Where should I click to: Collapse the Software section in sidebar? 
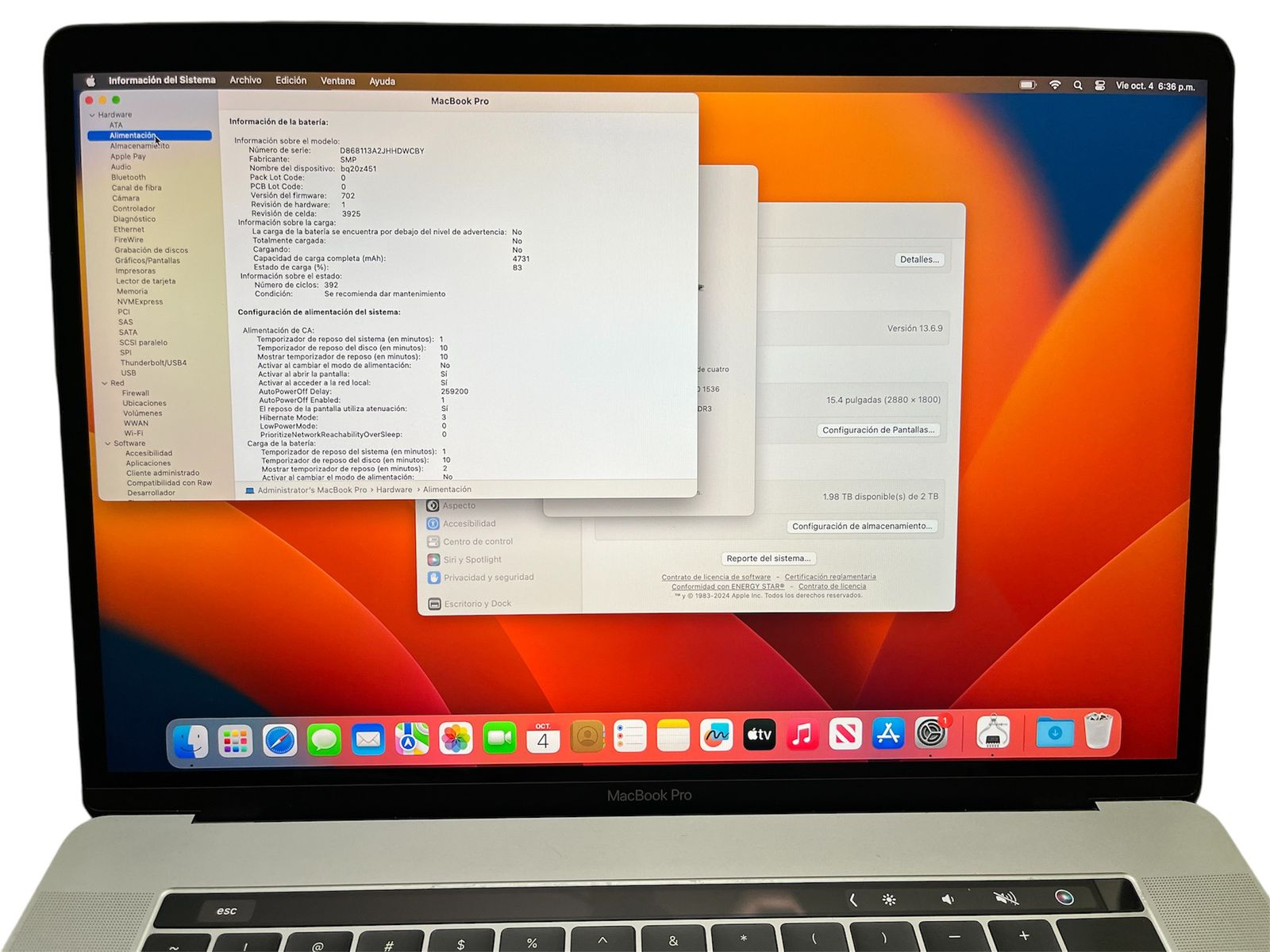(x=108, y=443)
